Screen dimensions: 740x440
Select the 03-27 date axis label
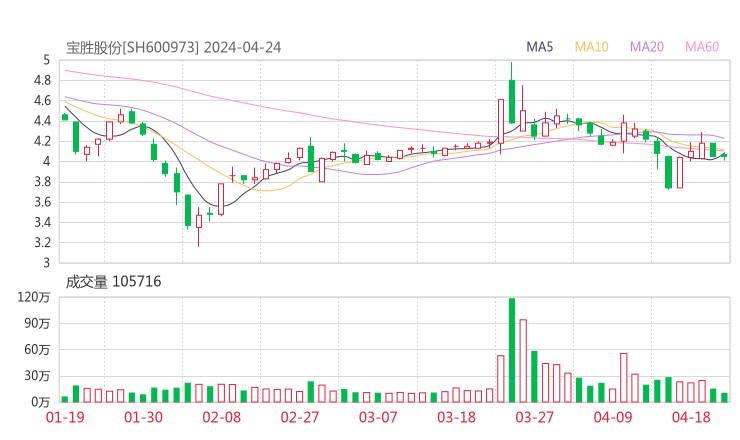coord(534,417)
